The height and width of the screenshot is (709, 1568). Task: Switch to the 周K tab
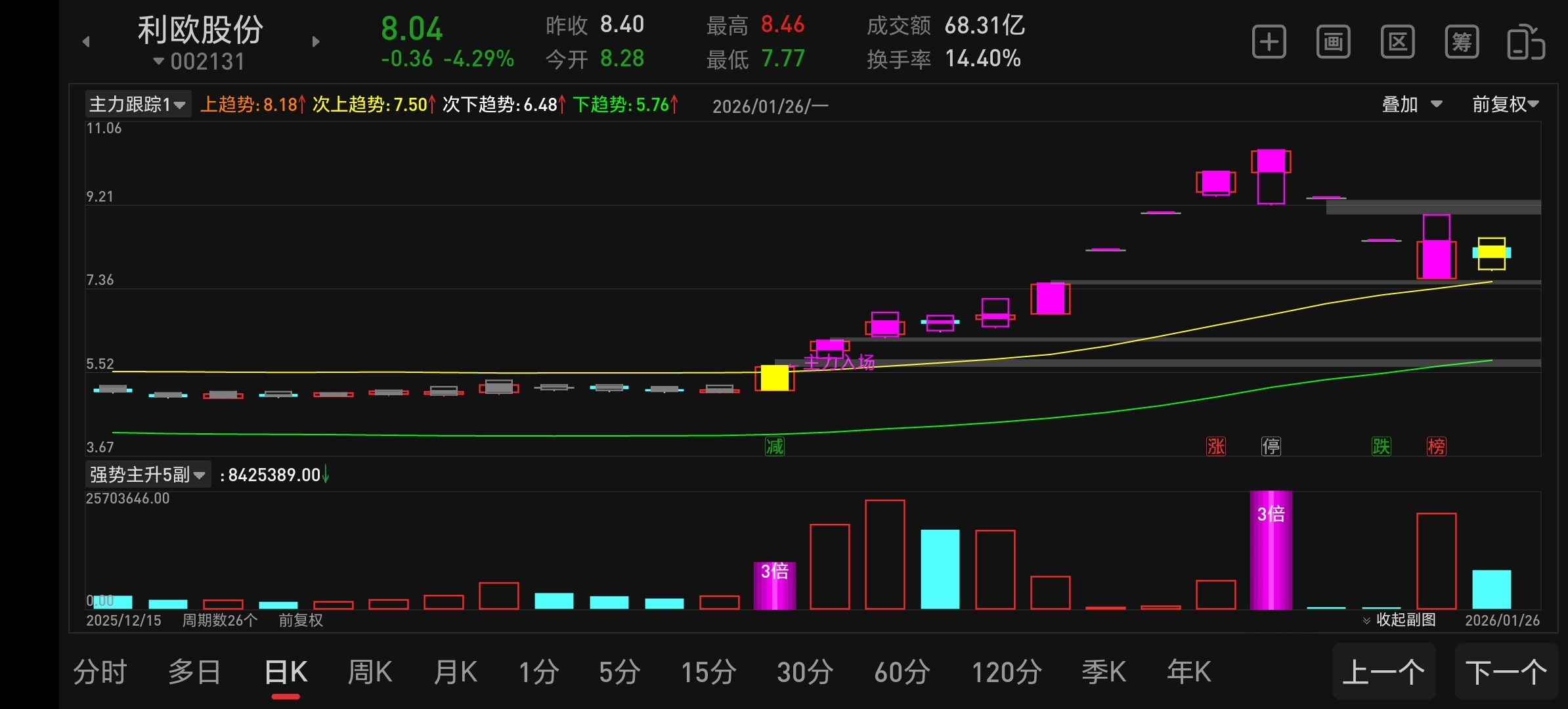(370, 672)
